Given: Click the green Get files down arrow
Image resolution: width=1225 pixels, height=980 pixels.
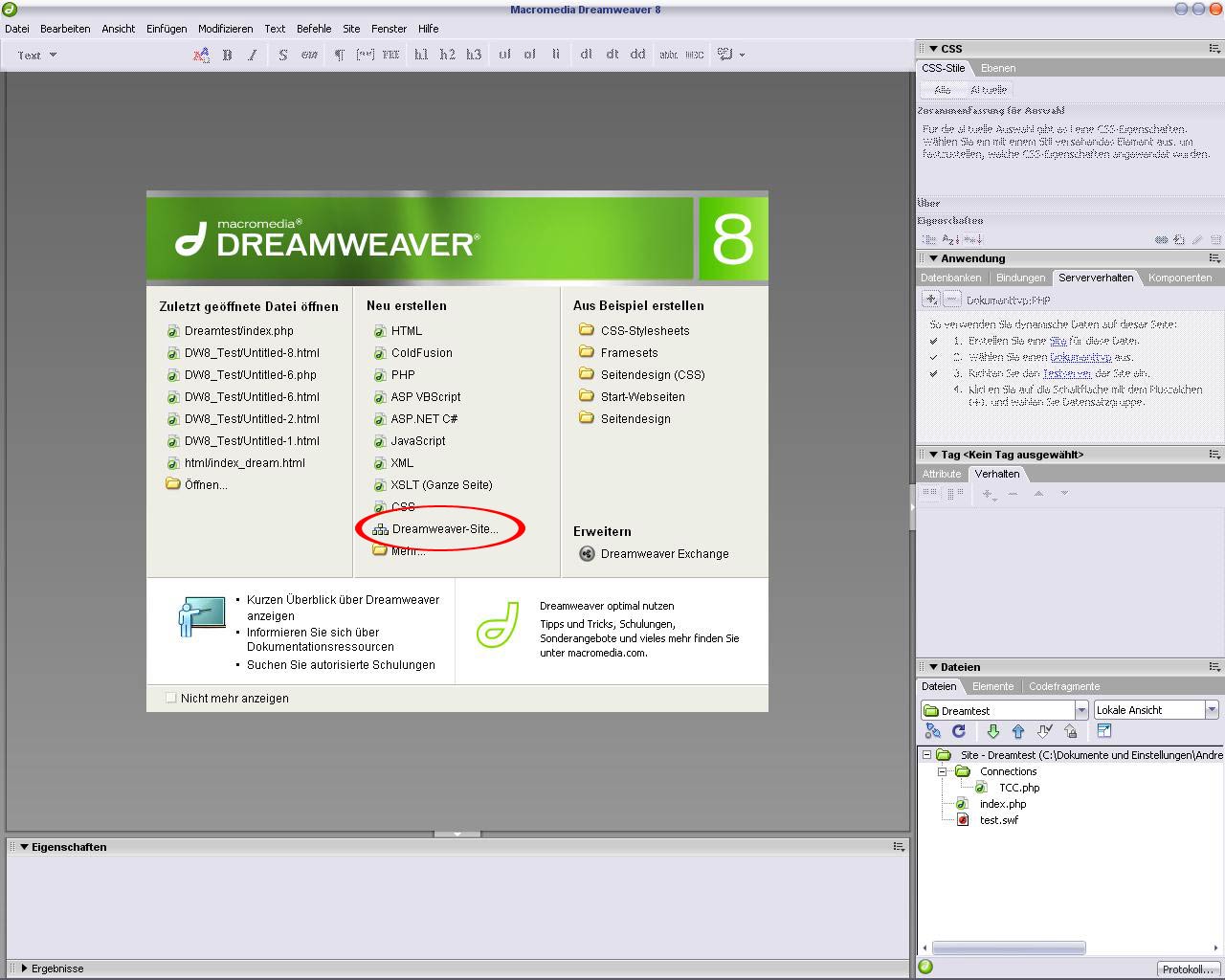Looking at the screenshot, I should click(x=992, y=731).
